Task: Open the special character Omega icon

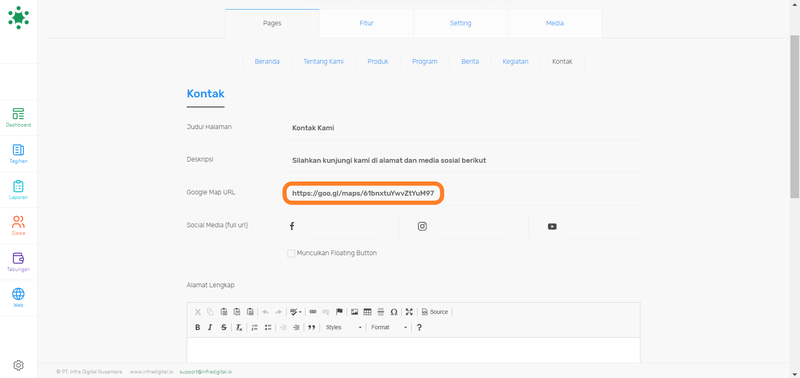Action: click(x=394, y=312)
